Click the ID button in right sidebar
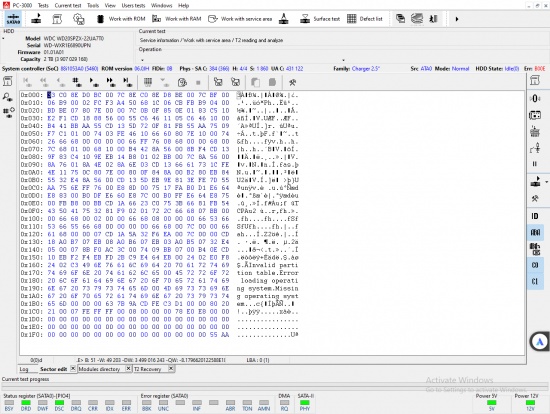Screen dimensions: 550x414 [x=535, y=216]
